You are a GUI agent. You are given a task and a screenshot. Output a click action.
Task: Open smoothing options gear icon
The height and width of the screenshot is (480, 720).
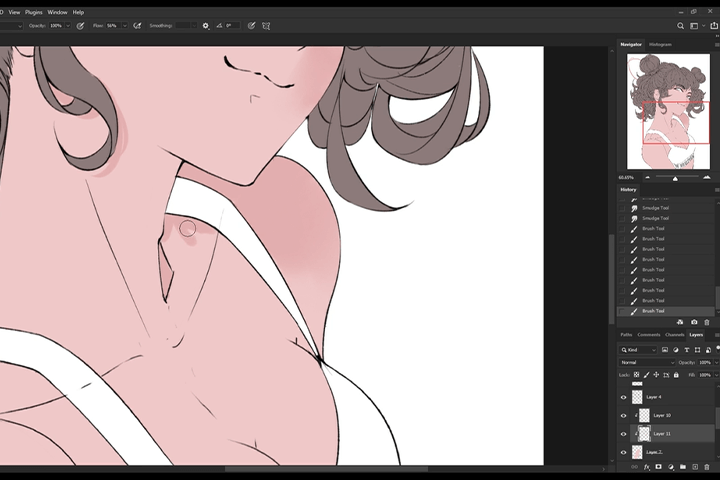pos(206,26)
